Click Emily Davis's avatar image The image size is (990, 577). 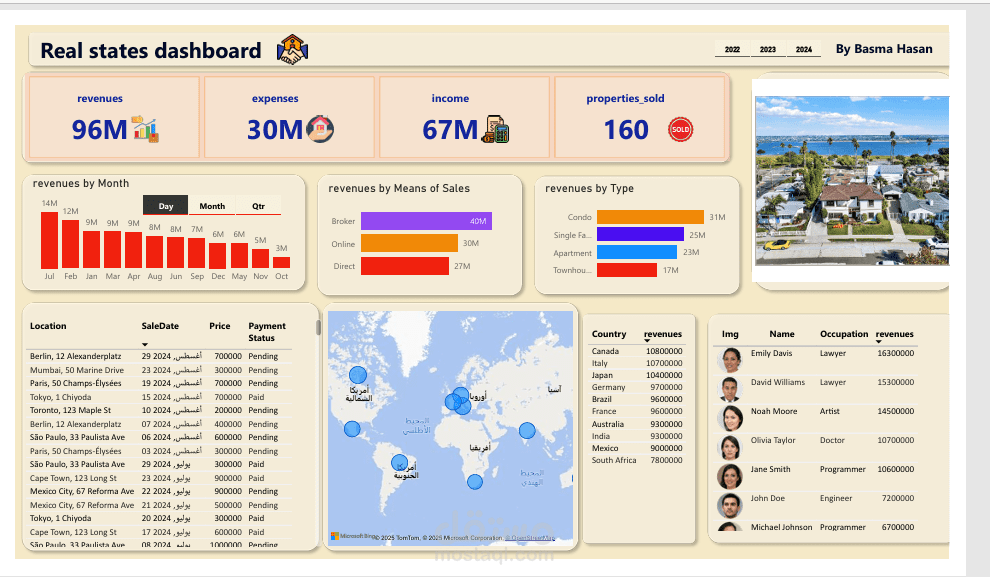pyautogui.click(x=730, y=360)
